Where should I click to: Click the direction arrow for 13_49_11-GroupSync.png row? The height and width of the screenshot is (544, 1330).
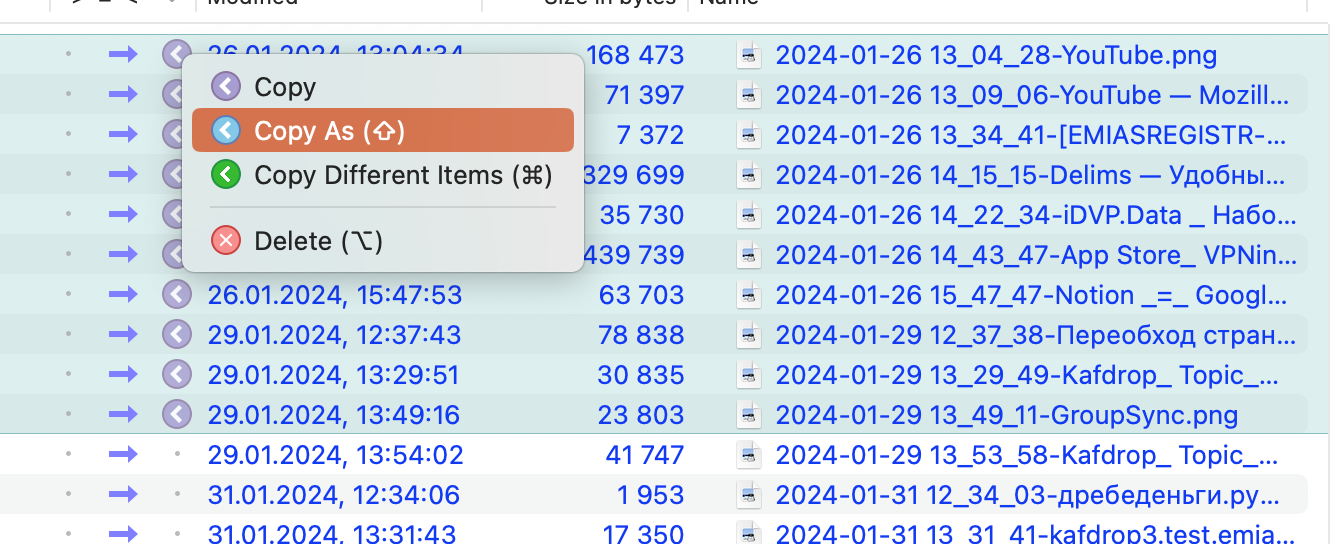click(123, 415)
